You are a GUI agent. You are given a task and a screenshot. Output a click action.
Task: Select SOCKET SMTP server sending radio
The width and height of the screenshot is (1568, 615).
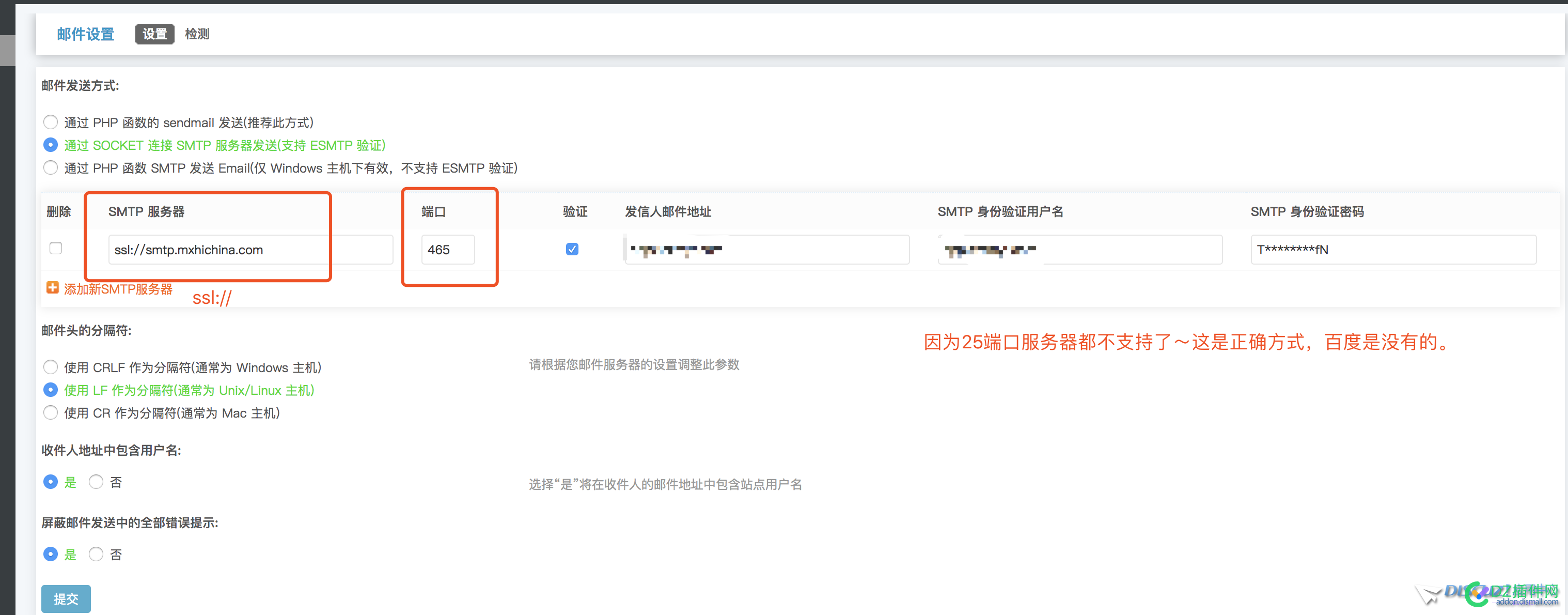51,145
